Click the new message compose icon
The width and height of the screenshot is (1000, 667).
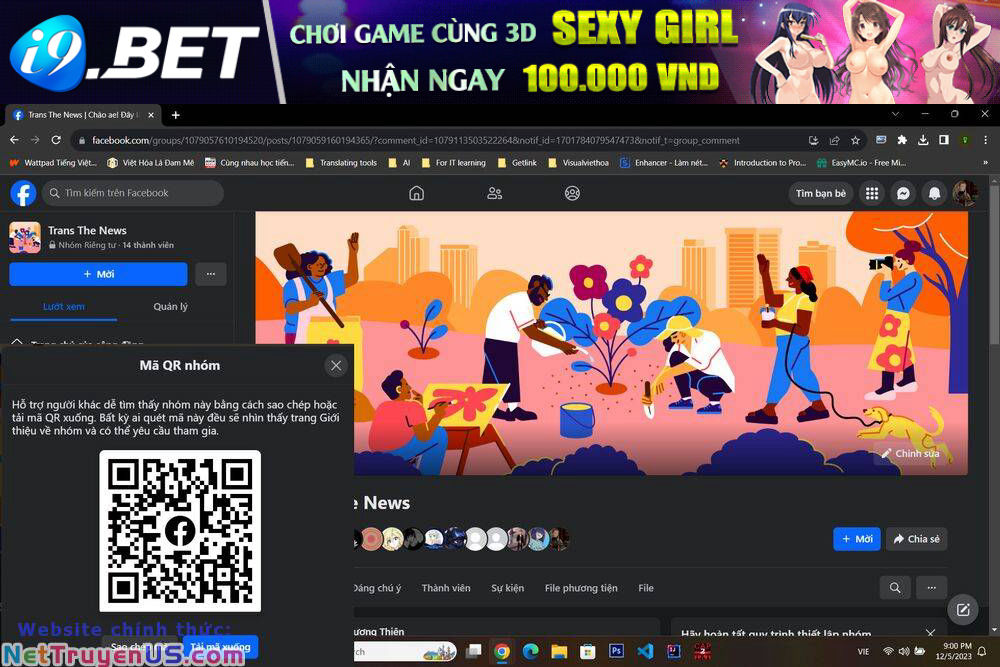[963, 609]
